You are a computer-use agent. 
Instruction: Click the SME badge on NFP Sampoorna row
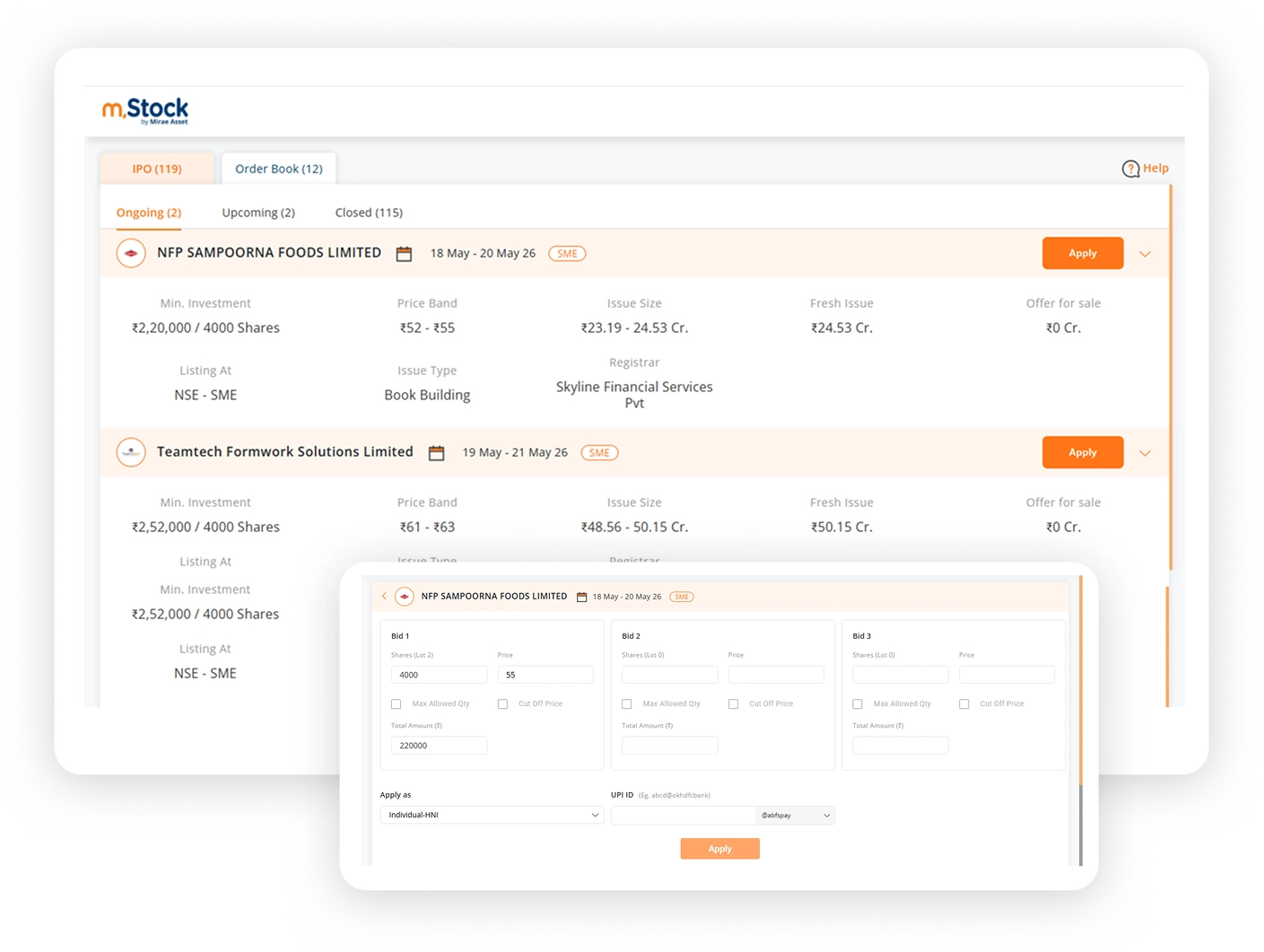567,254
